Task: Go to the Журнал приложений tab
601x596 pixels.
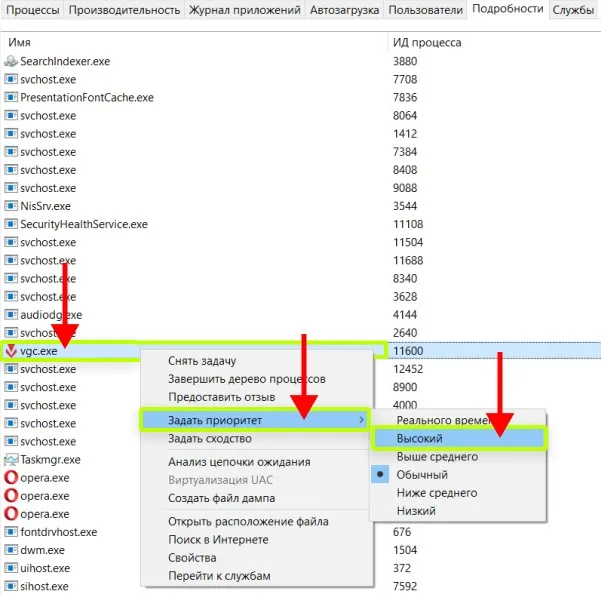Action: click(x=245, y=10)
